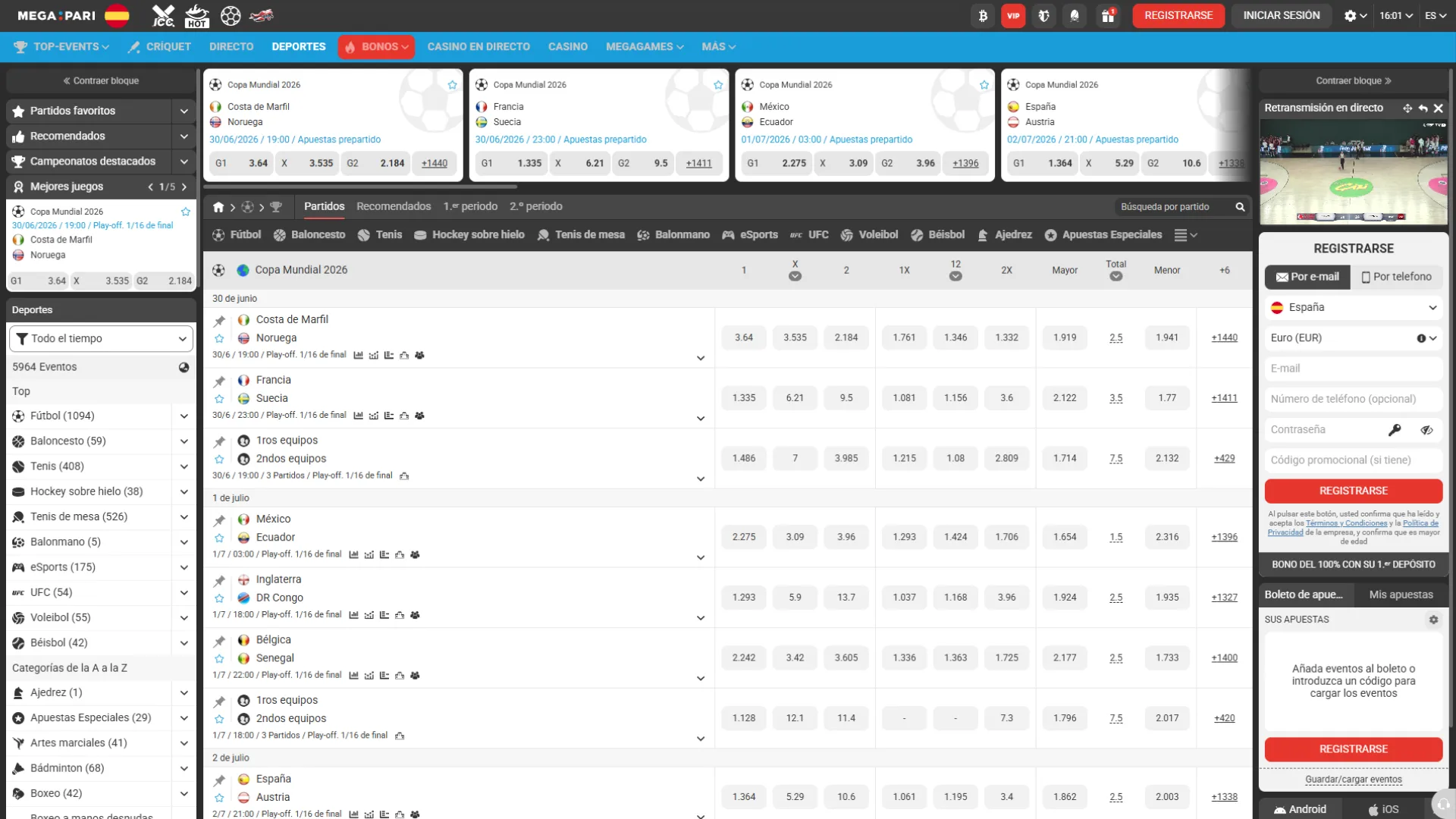This screenshot has height=819, width=1456.
Task: Click the E-mail input field
Action: point(1353,369)
